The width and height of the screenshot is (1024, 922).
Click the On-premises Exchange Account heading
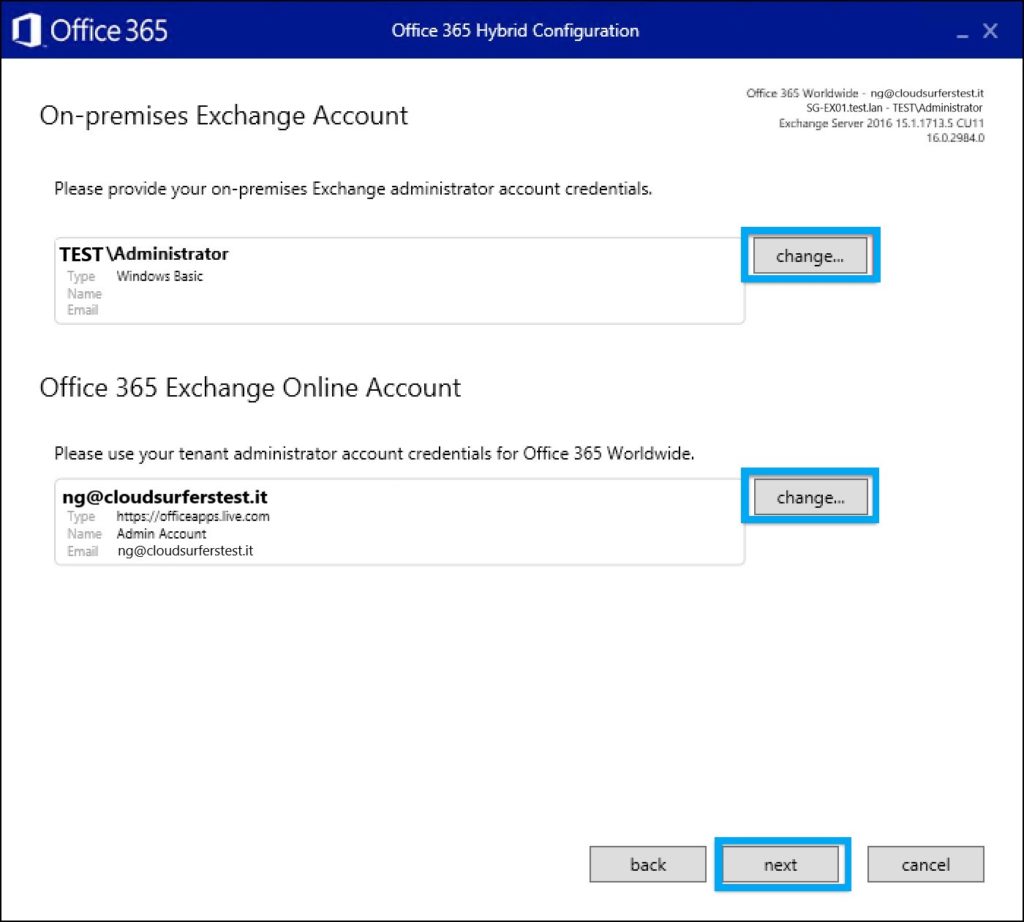tap(223, 116)
